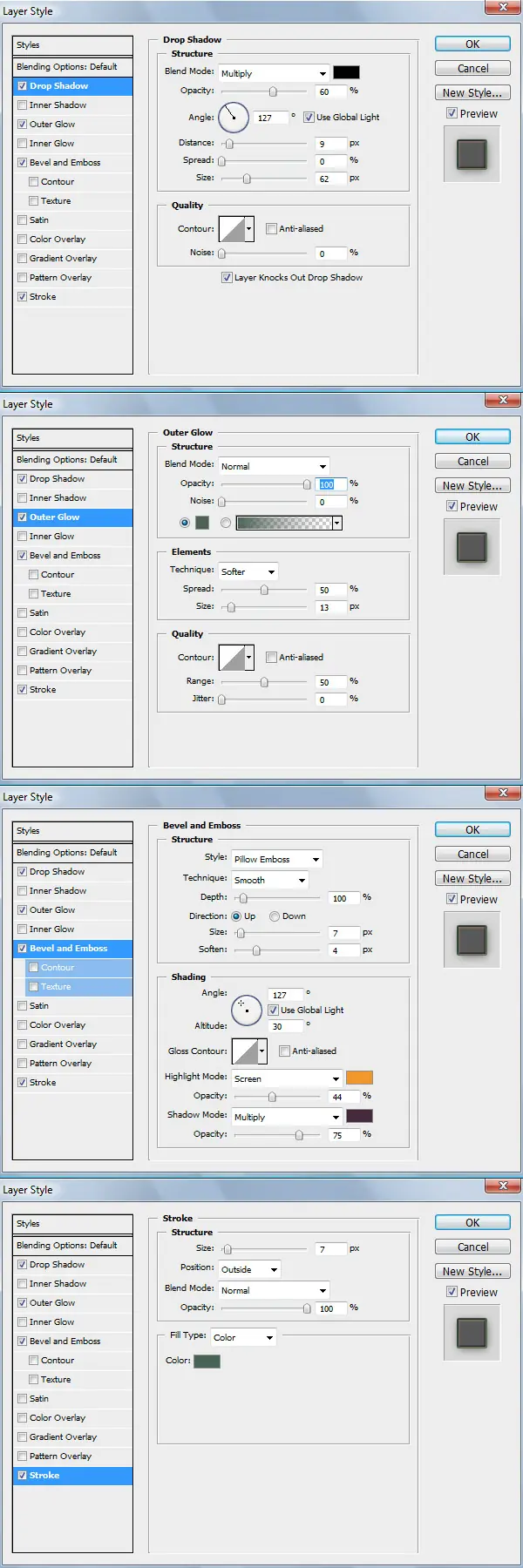523x1568 pixels.
Task: Toggle Layer Knocks Out Drop Shadow checkbox
Action: 227,278
